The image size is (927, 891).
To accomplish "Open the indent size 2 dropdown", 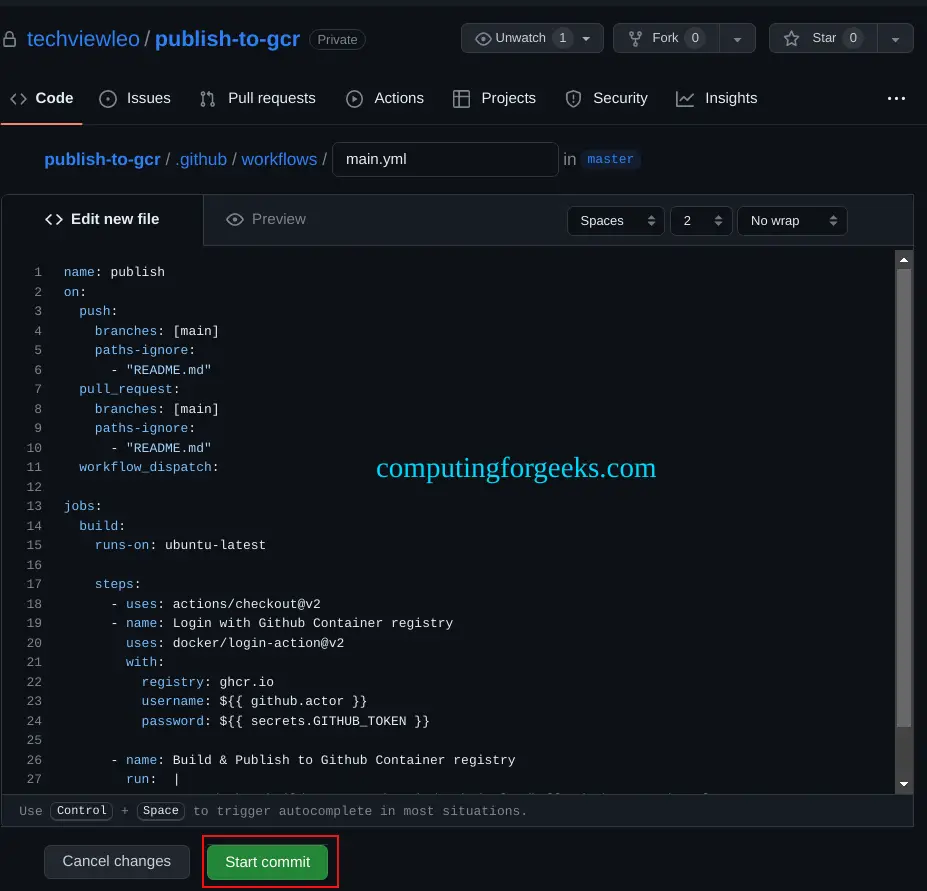I will tap(701, 221).
